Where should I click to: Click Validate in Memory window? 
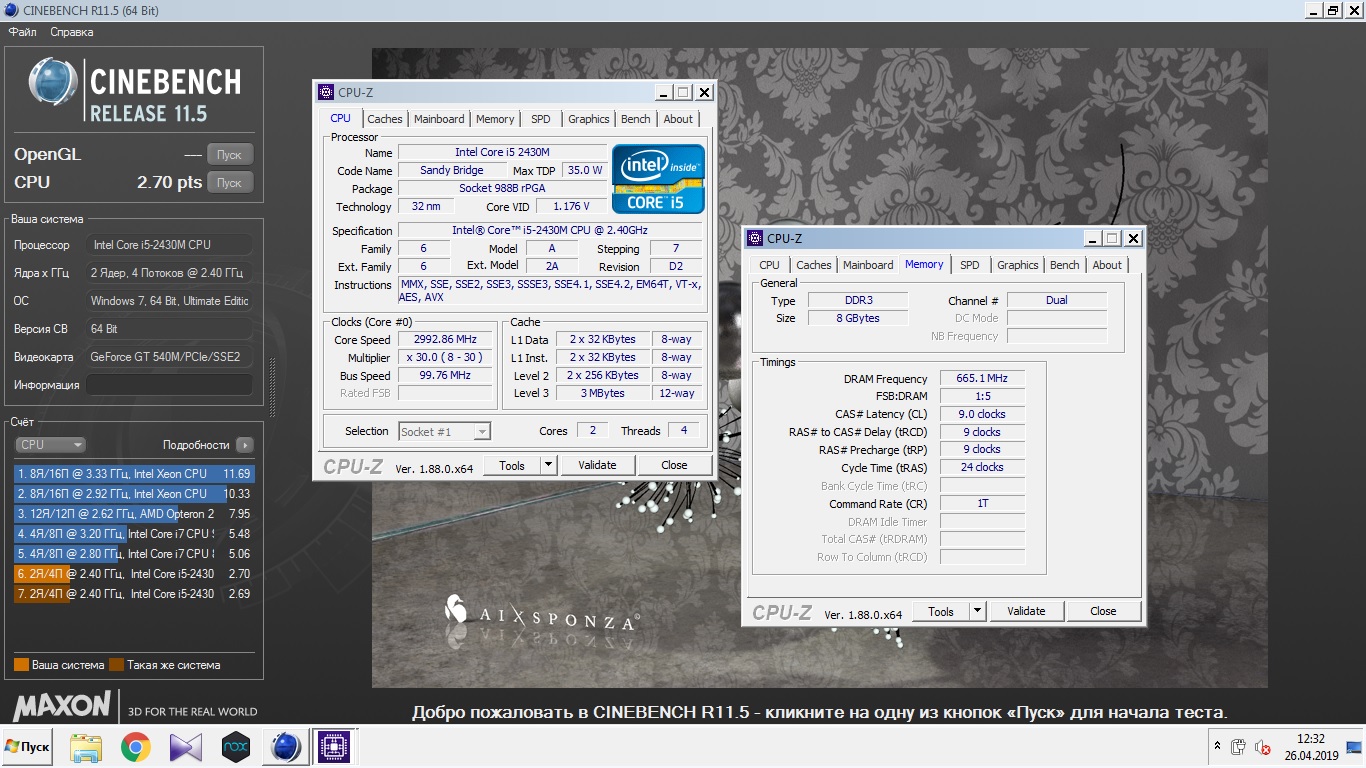1026,611
